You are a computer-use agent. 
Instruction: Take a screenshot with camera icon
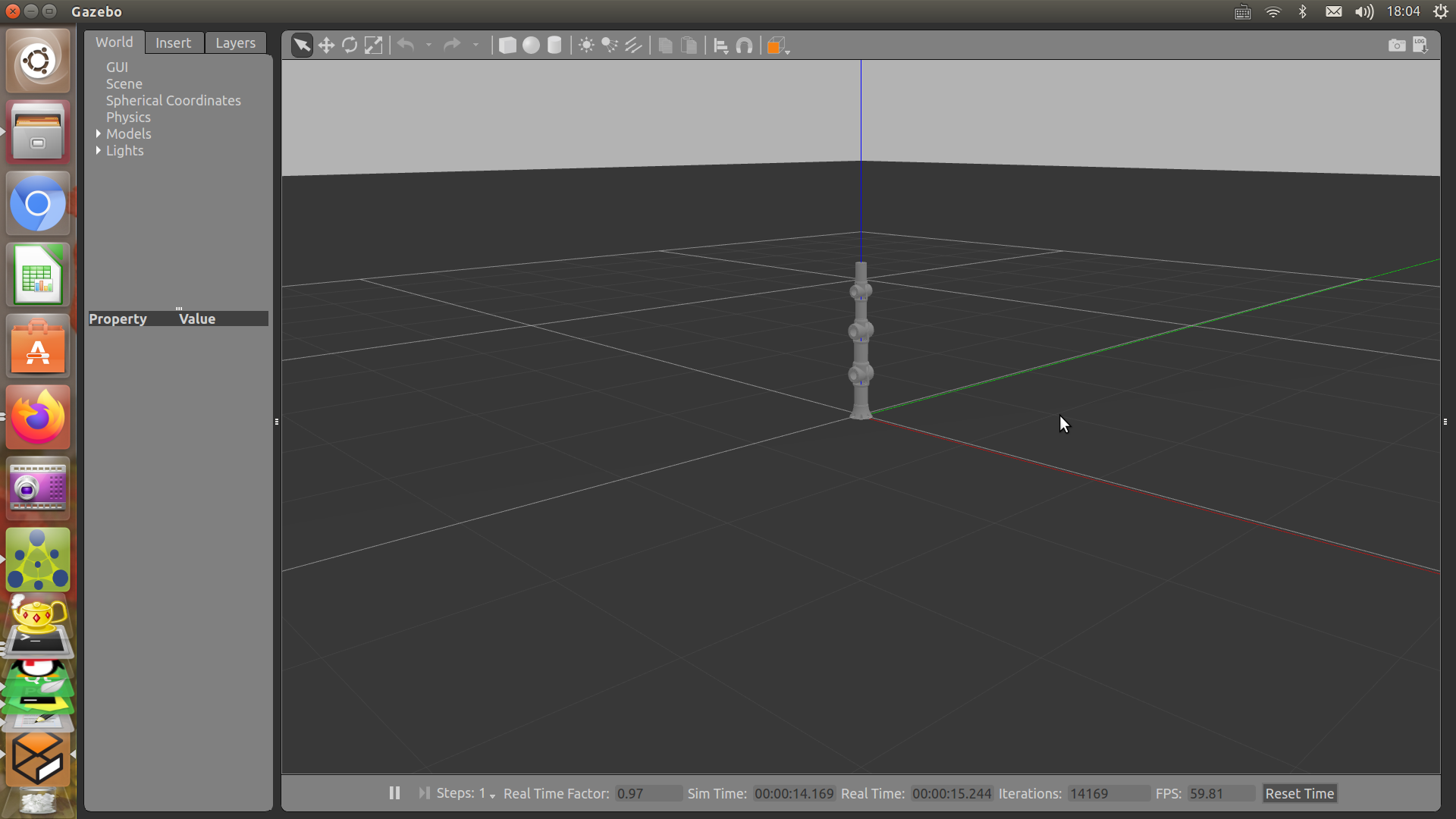(1396, 45)
